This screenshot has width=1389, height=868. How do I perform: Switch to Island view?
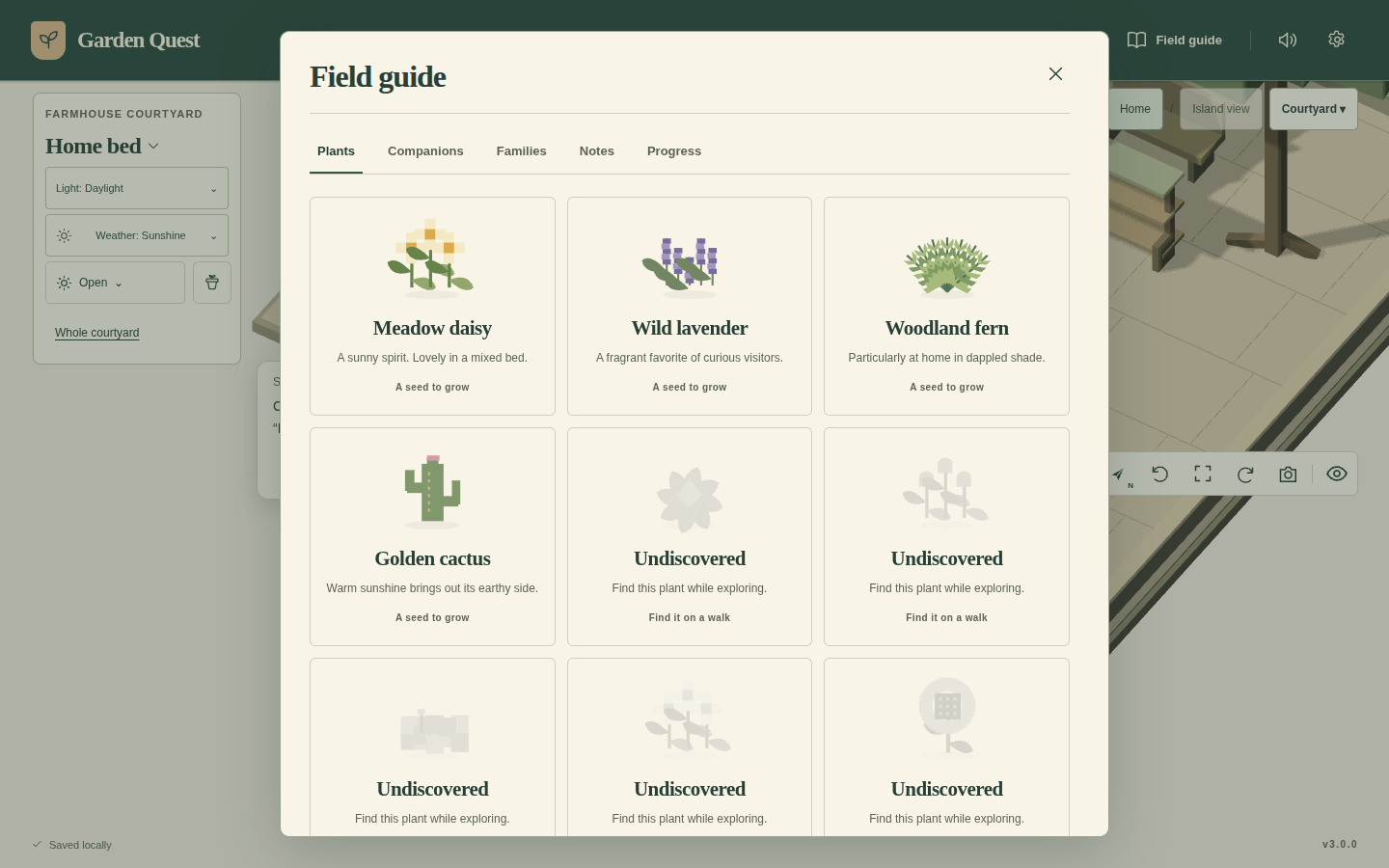click(1221, 109)
